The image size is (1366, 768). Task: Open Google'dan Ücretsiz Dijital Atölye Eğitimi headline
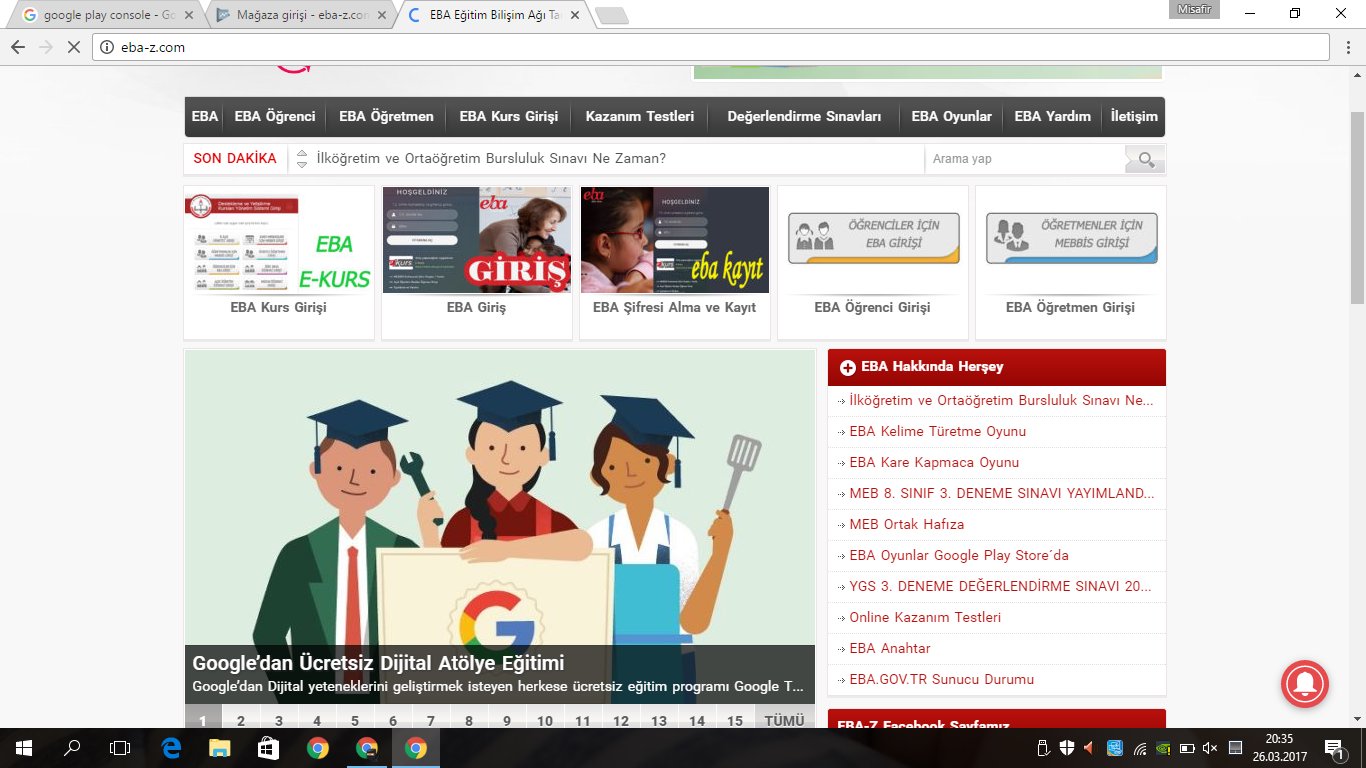click(378, 663)
